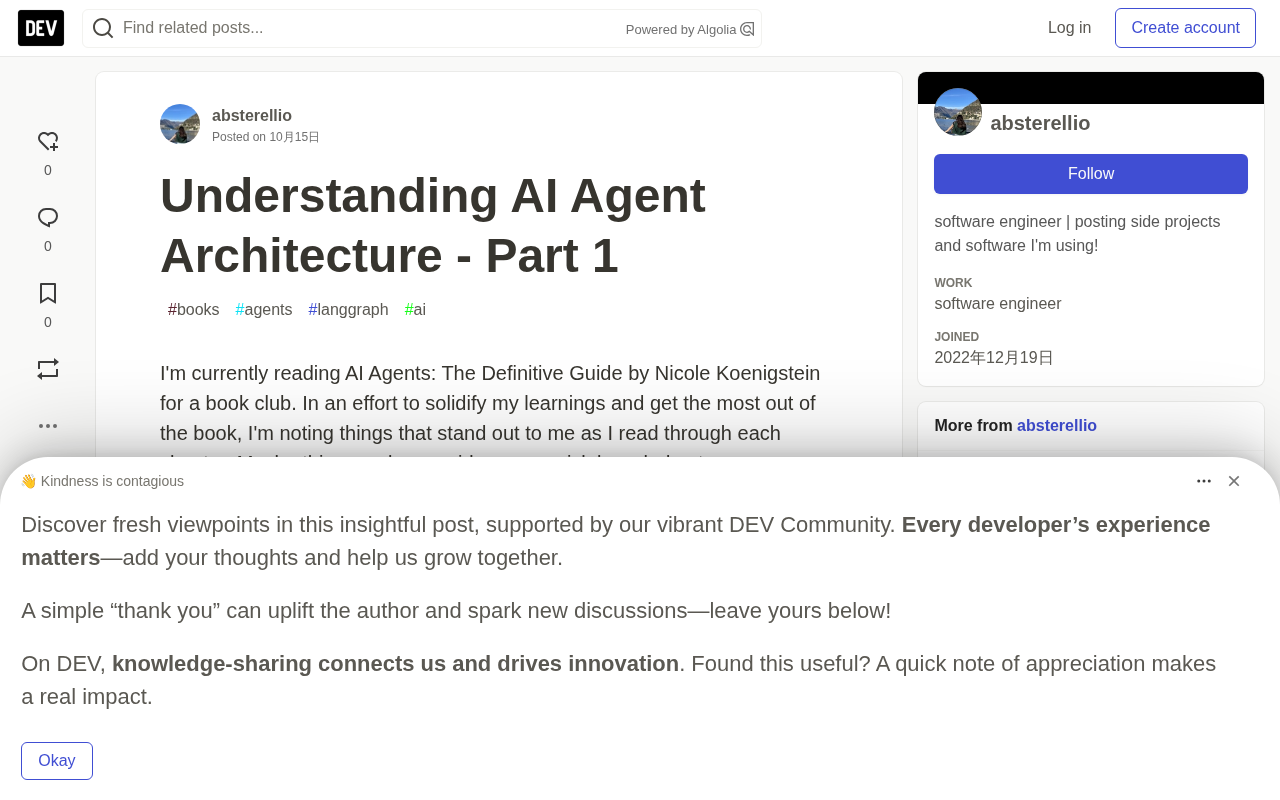The width and height of the screenshot is (1280, 800).
Task: Open absterellio name in profile card
Action: [x=1040, y=123]
